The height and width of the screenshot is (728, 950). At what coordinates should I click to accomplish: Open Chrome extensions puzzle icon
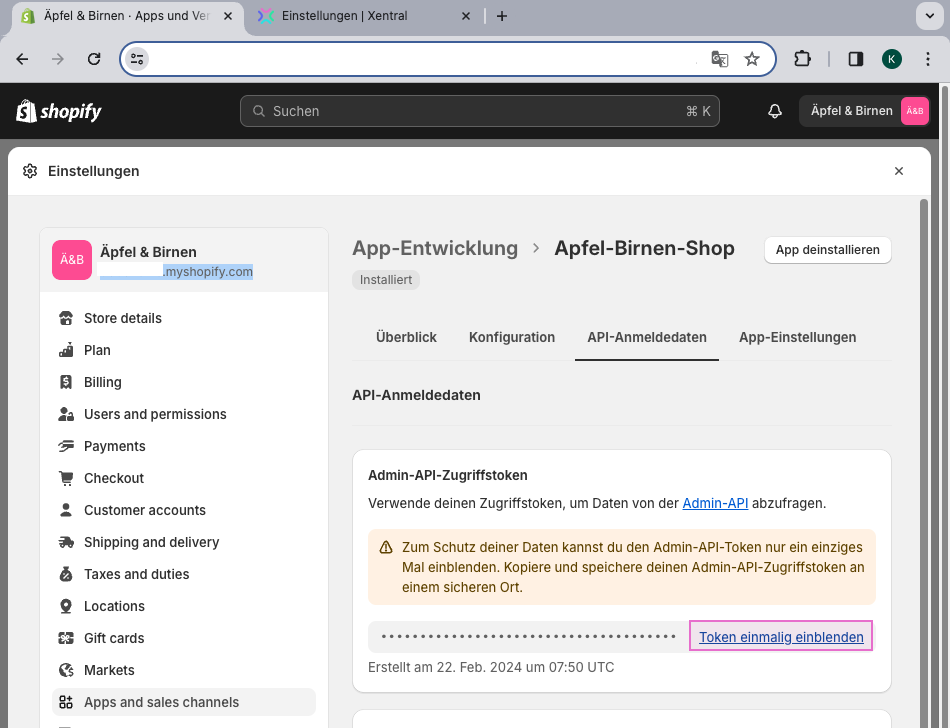tap(802, 59)
